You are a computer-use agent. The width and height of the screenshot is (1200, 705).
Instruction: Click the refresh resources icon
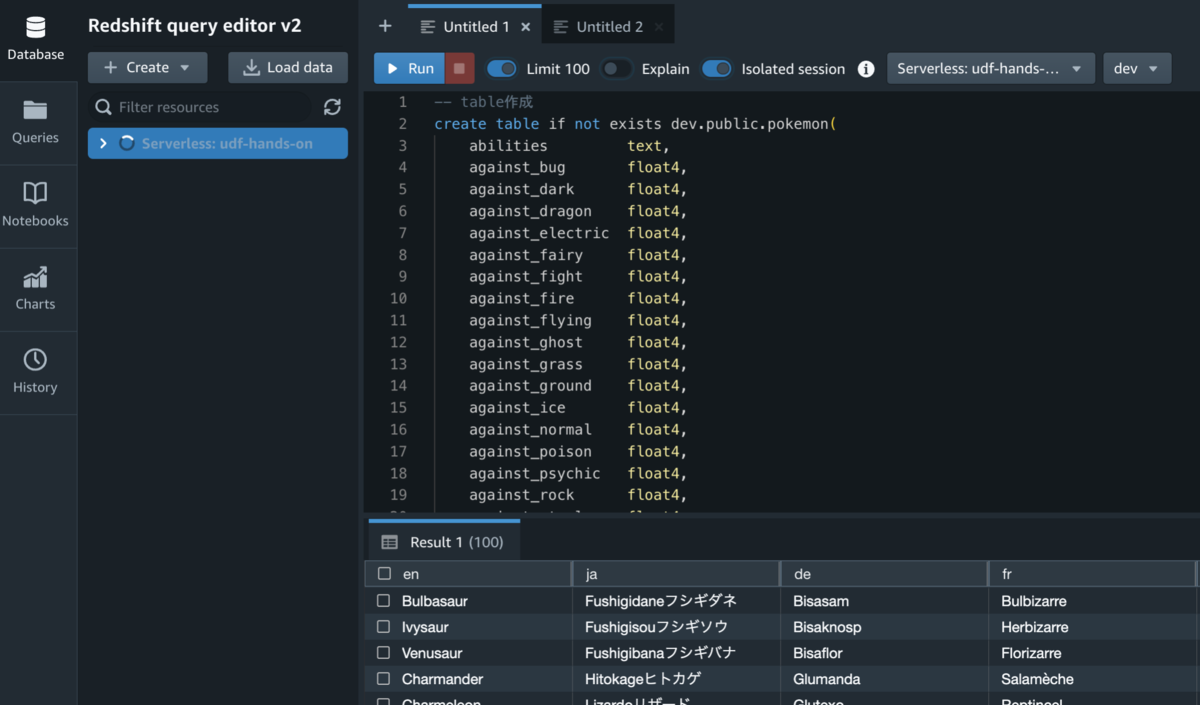332,107
